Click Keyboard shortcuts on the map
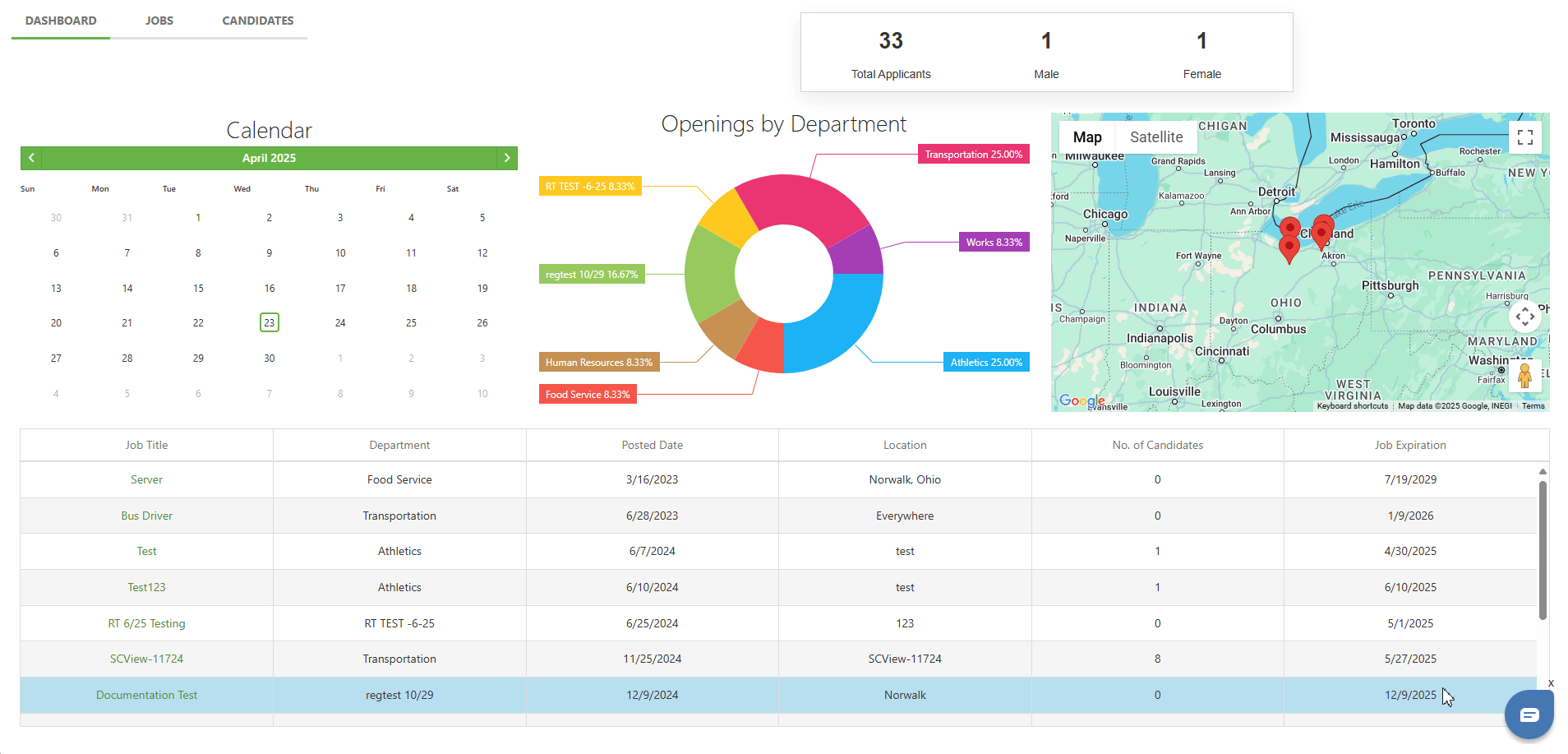The height and width of the screenshot is (754, 1568). click(1352, 406)
